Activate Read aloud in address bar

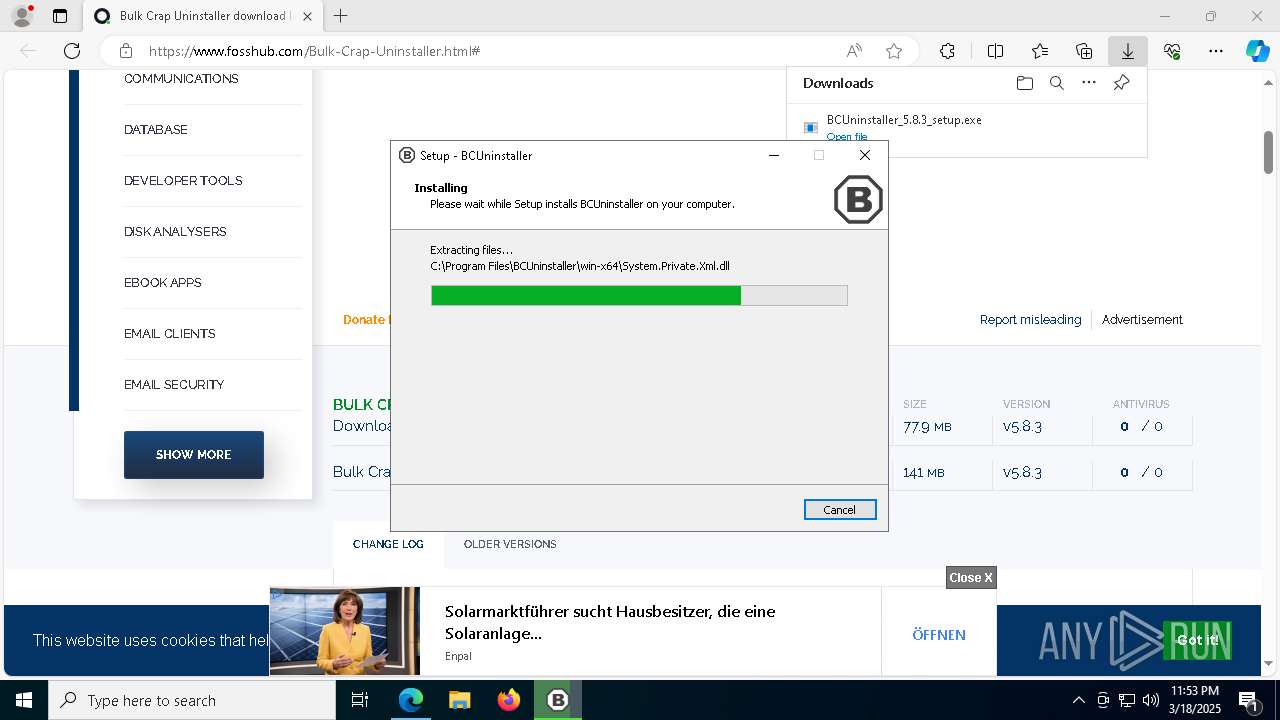854,51
